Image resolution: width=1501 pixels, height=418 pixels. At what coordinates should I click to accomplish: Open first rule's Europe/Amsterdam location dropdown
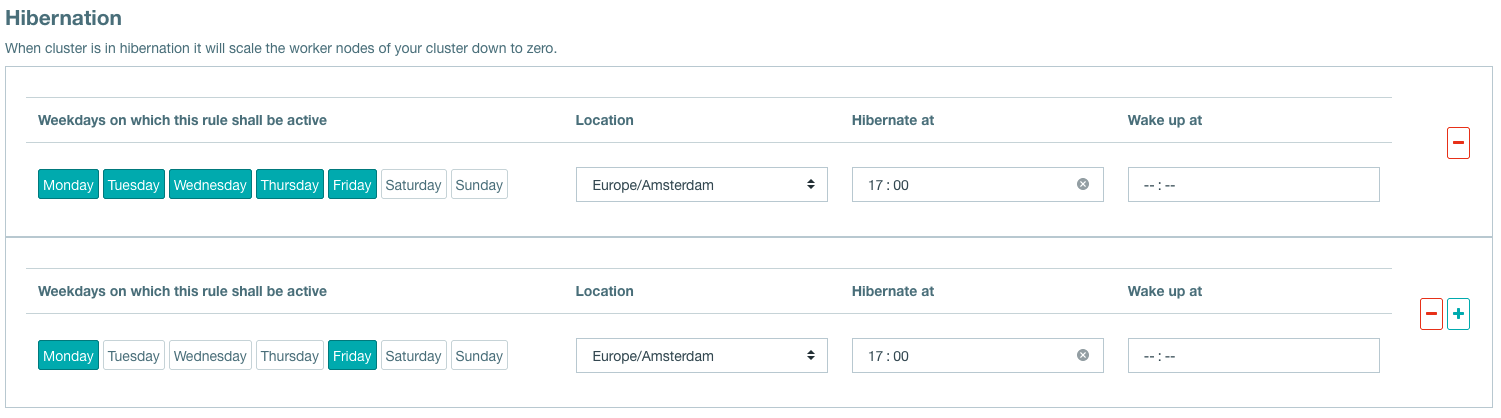point(702,185)
